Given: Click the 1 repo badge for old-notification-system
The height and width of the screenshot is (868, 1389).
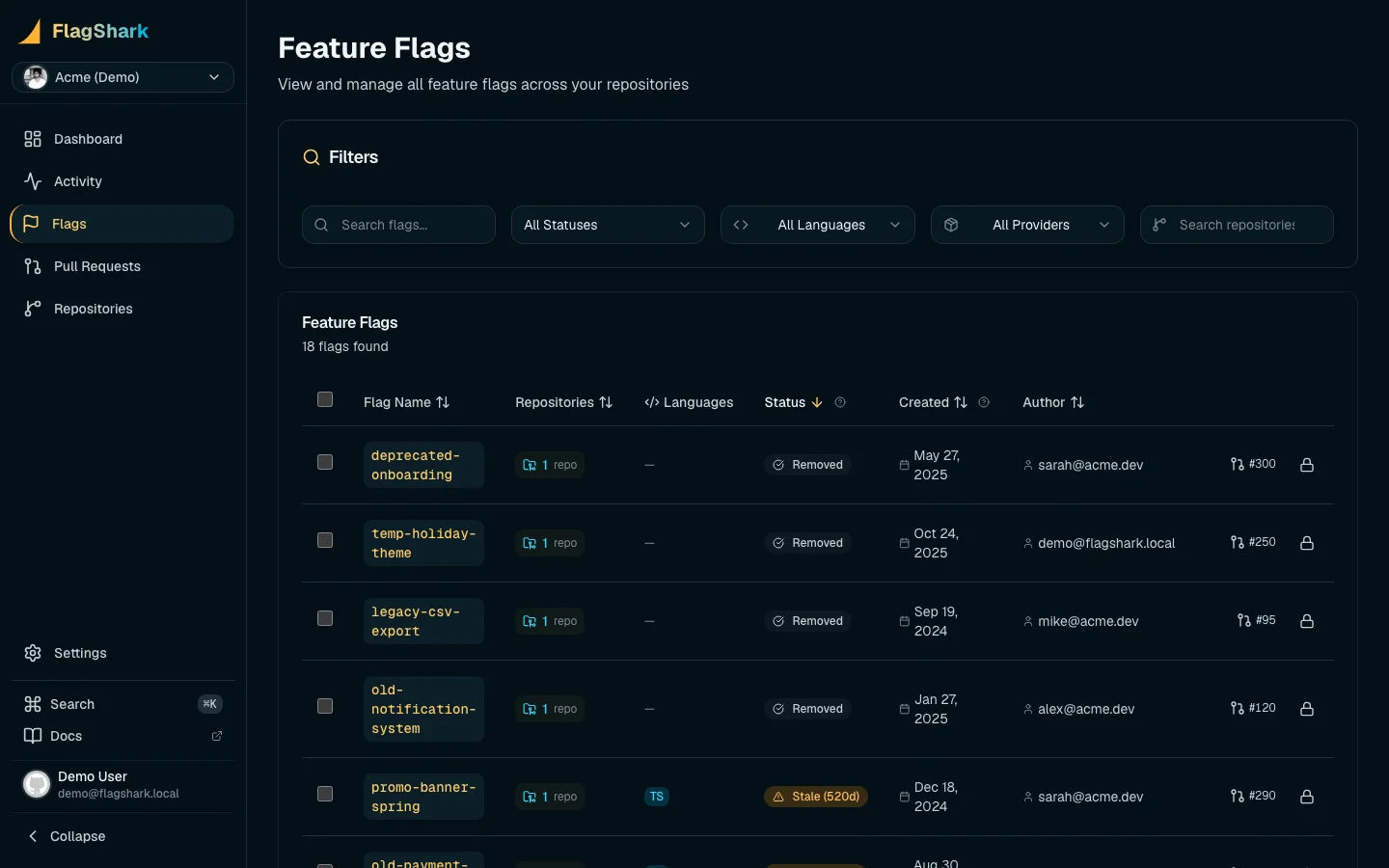Looking at the screenshot, I should 550,709.
